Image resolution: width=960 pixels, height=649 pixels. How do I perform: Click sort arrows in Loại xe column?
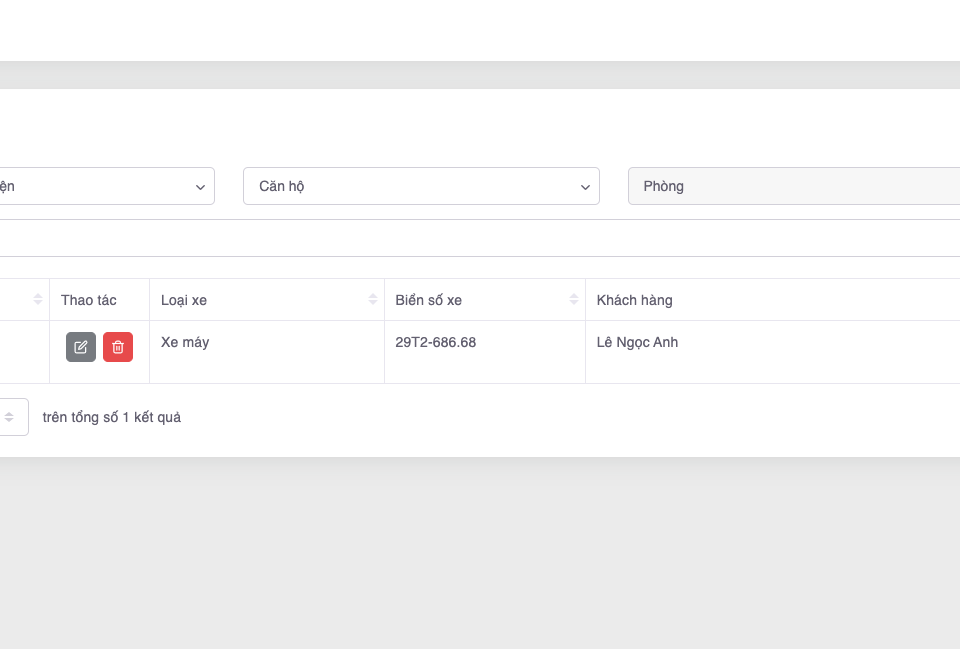373,300
